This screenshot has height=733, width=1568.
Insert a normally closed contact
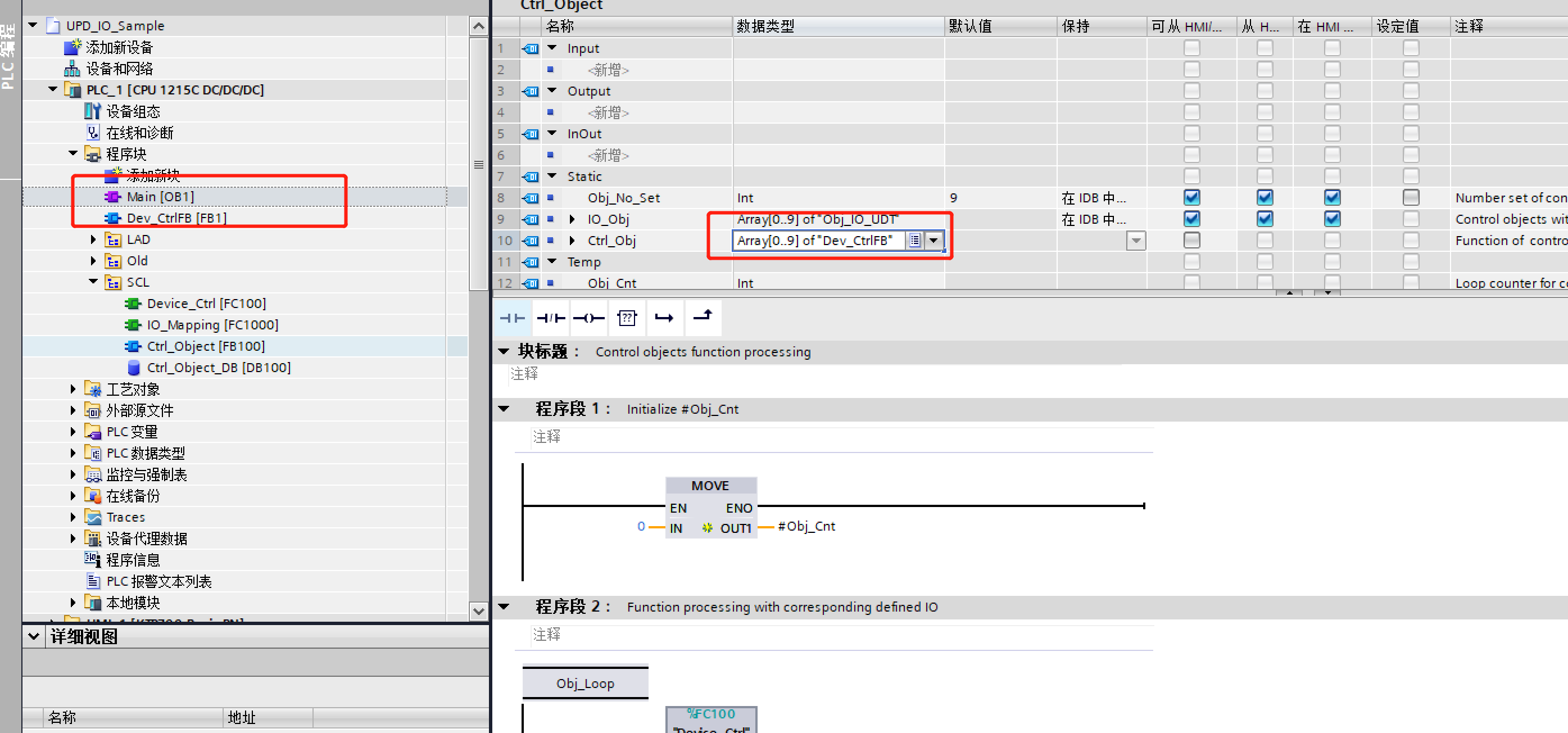point(551,318)
